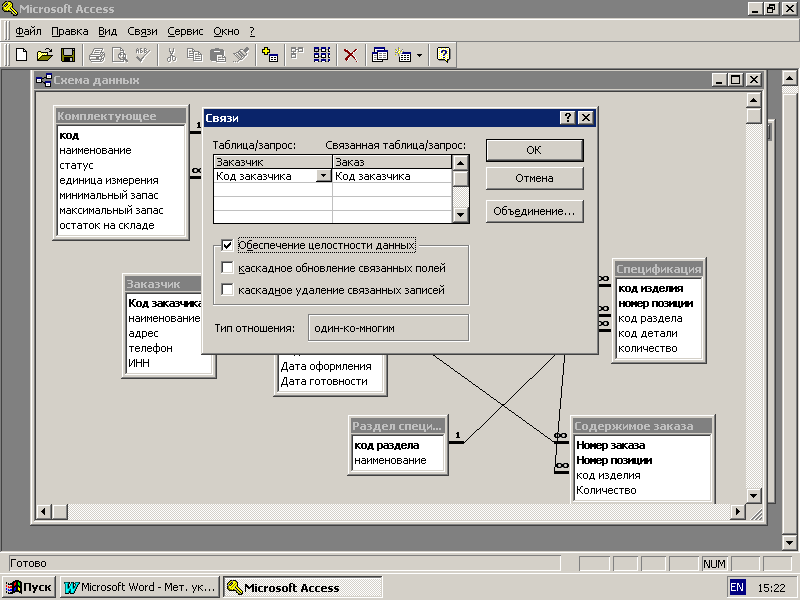Click the Print toolbar icon
800x600 pixels.
click(x=96, y=55)
